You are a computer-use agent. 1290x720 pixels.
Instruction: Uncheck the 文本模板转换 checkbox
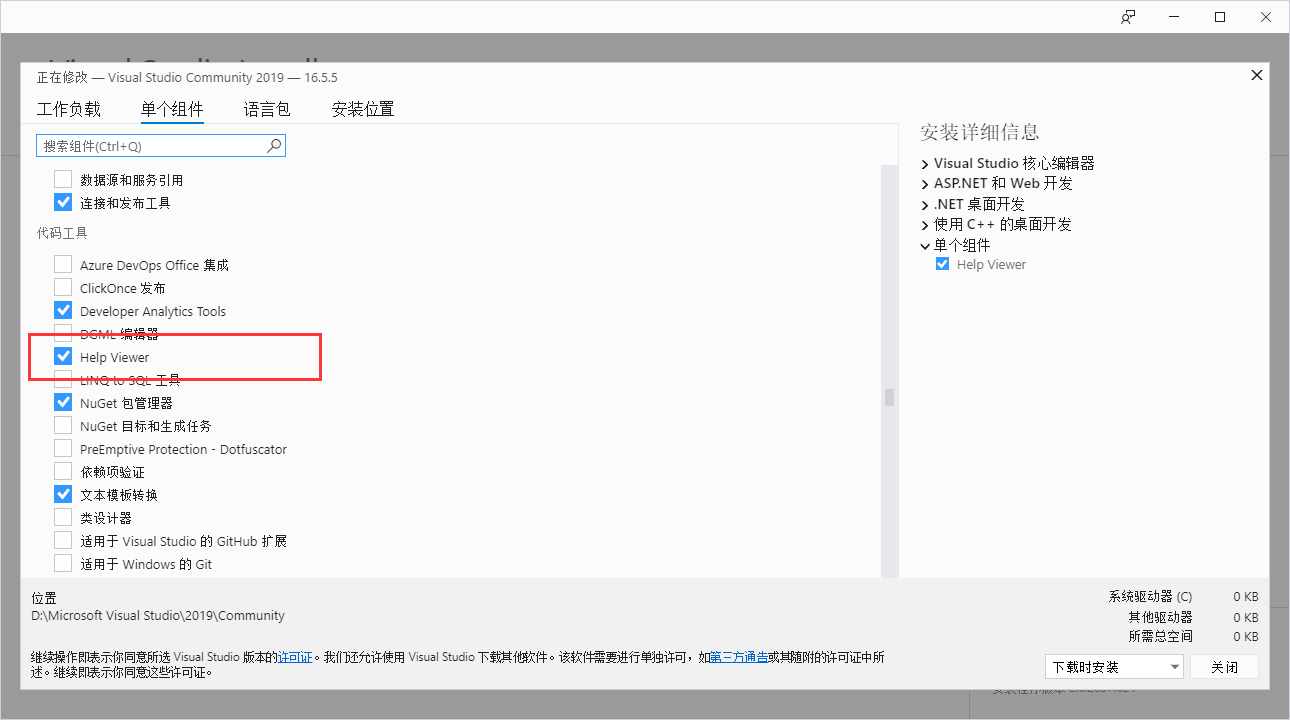point(63,495)
